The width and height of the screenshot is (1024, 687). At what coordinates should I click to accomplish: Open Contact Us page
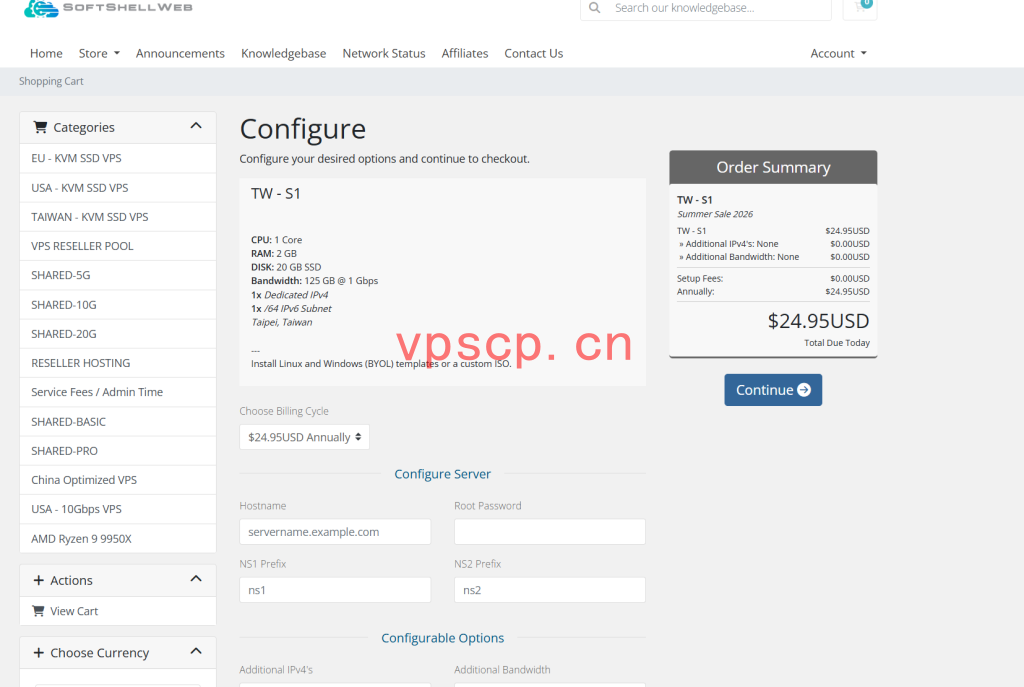click(534, 53)
